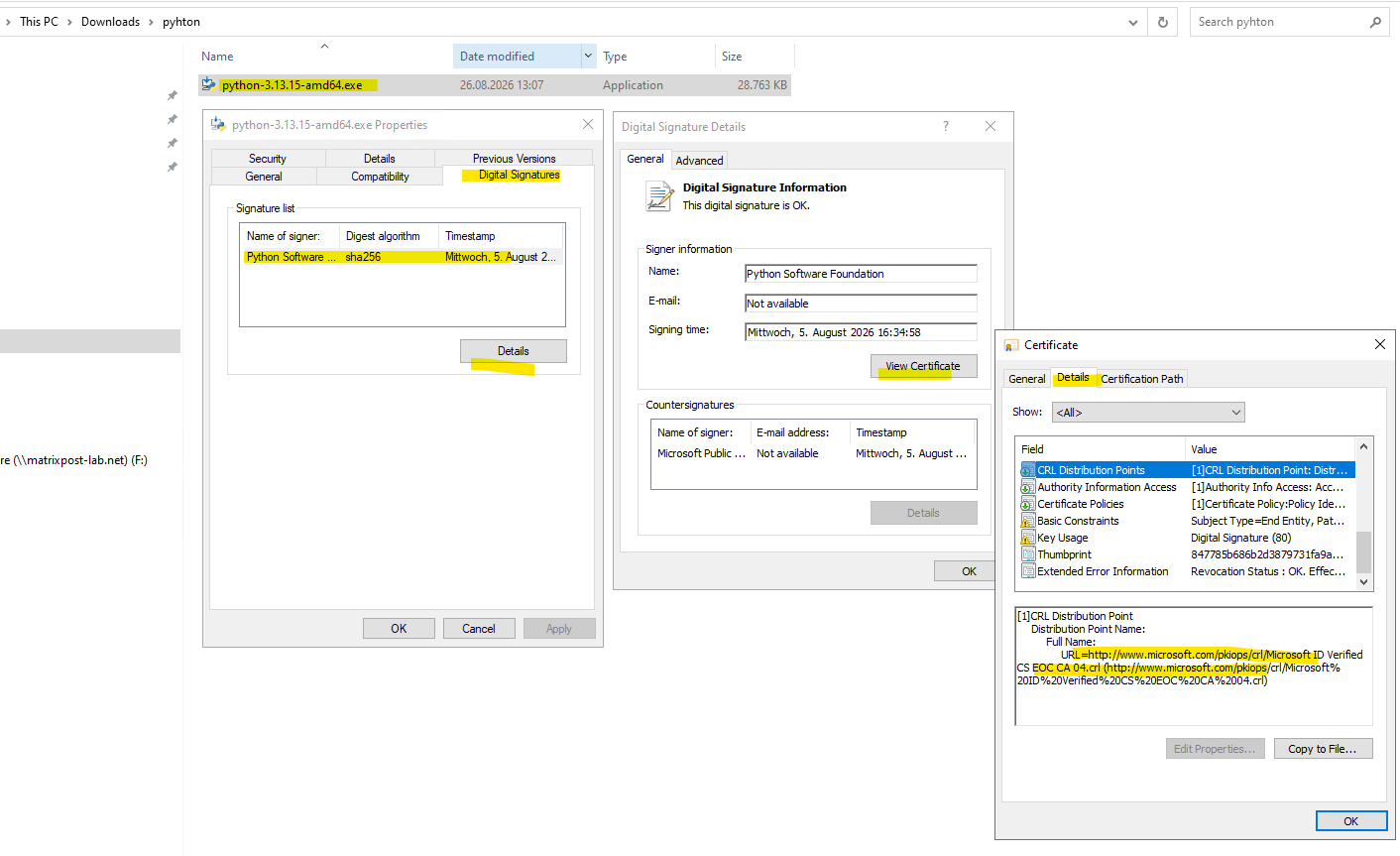Select the CRL Distribution Points field icon

(1028, 470)
